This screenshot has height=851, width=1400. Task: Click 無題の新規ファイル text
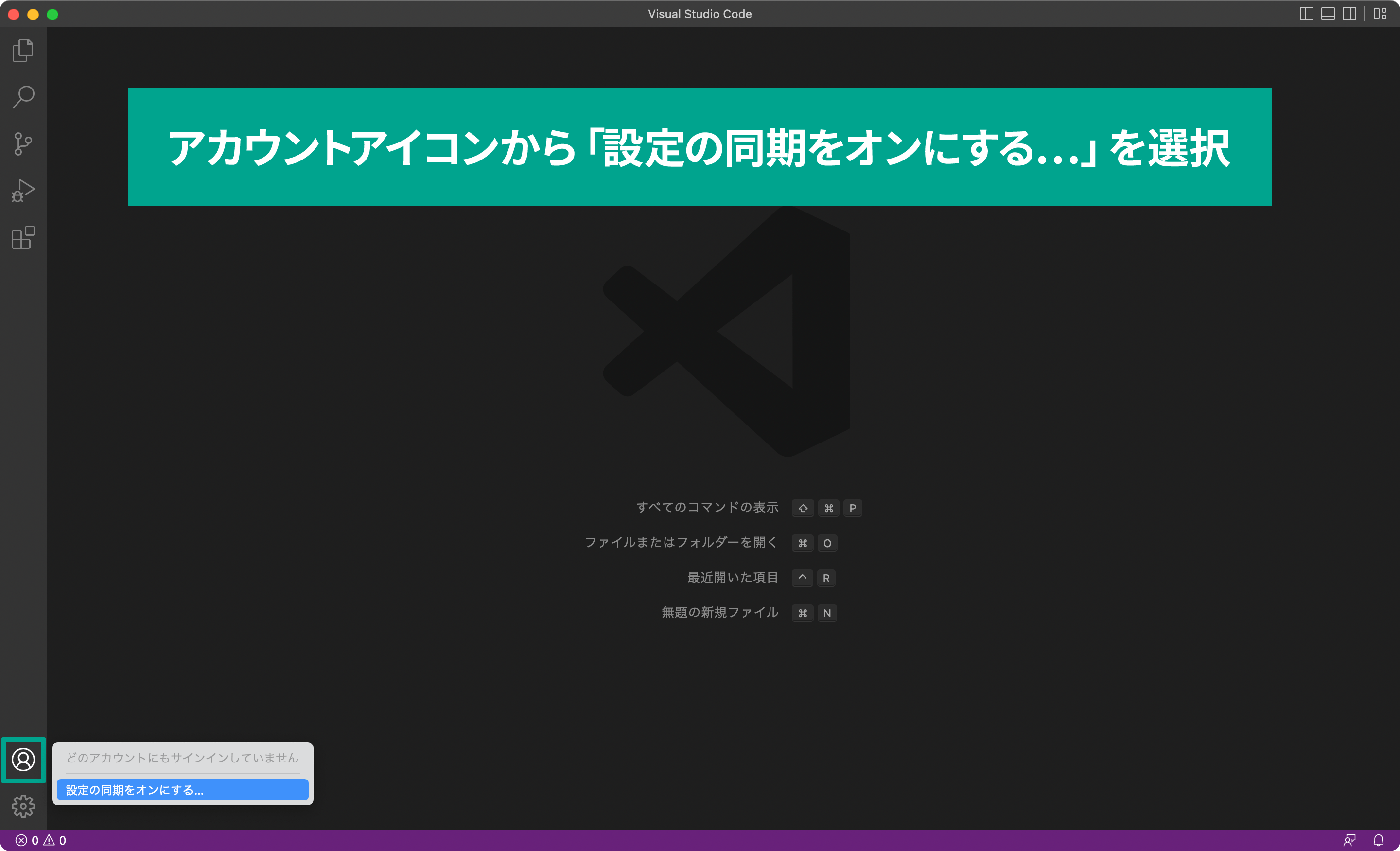[x=720, y=612]
